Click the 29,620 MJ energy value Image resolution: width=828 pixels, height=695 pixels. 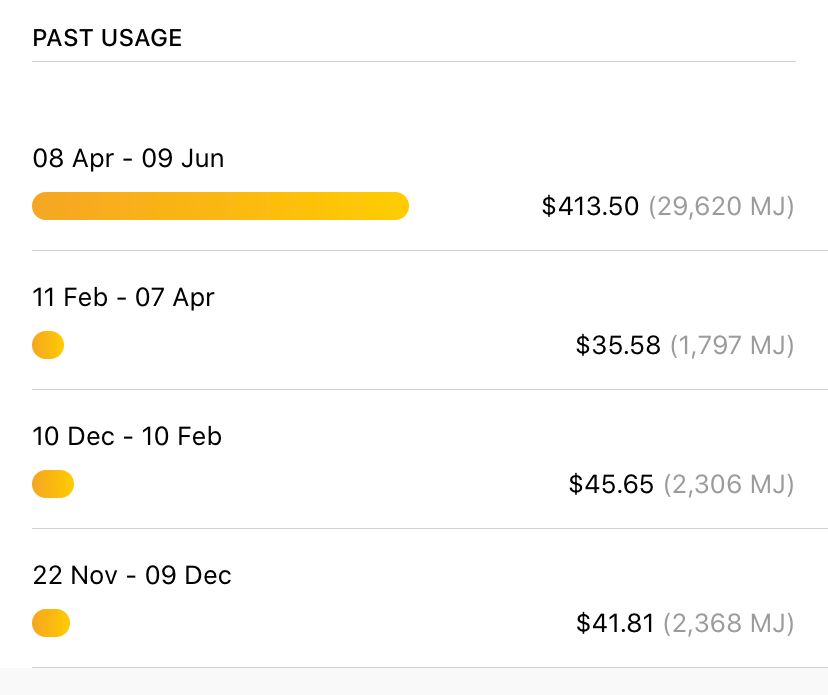tap(721, 207)
